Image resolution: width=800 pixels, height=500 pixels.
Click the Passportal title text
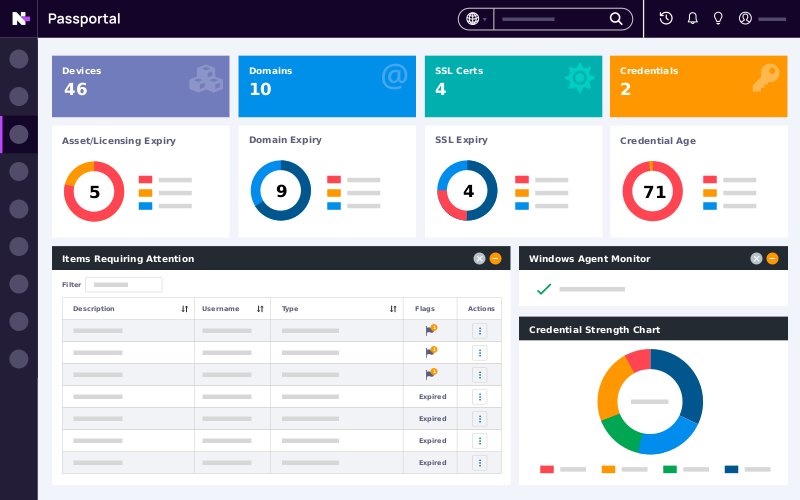pyautogui.click(x=84, y=19)
